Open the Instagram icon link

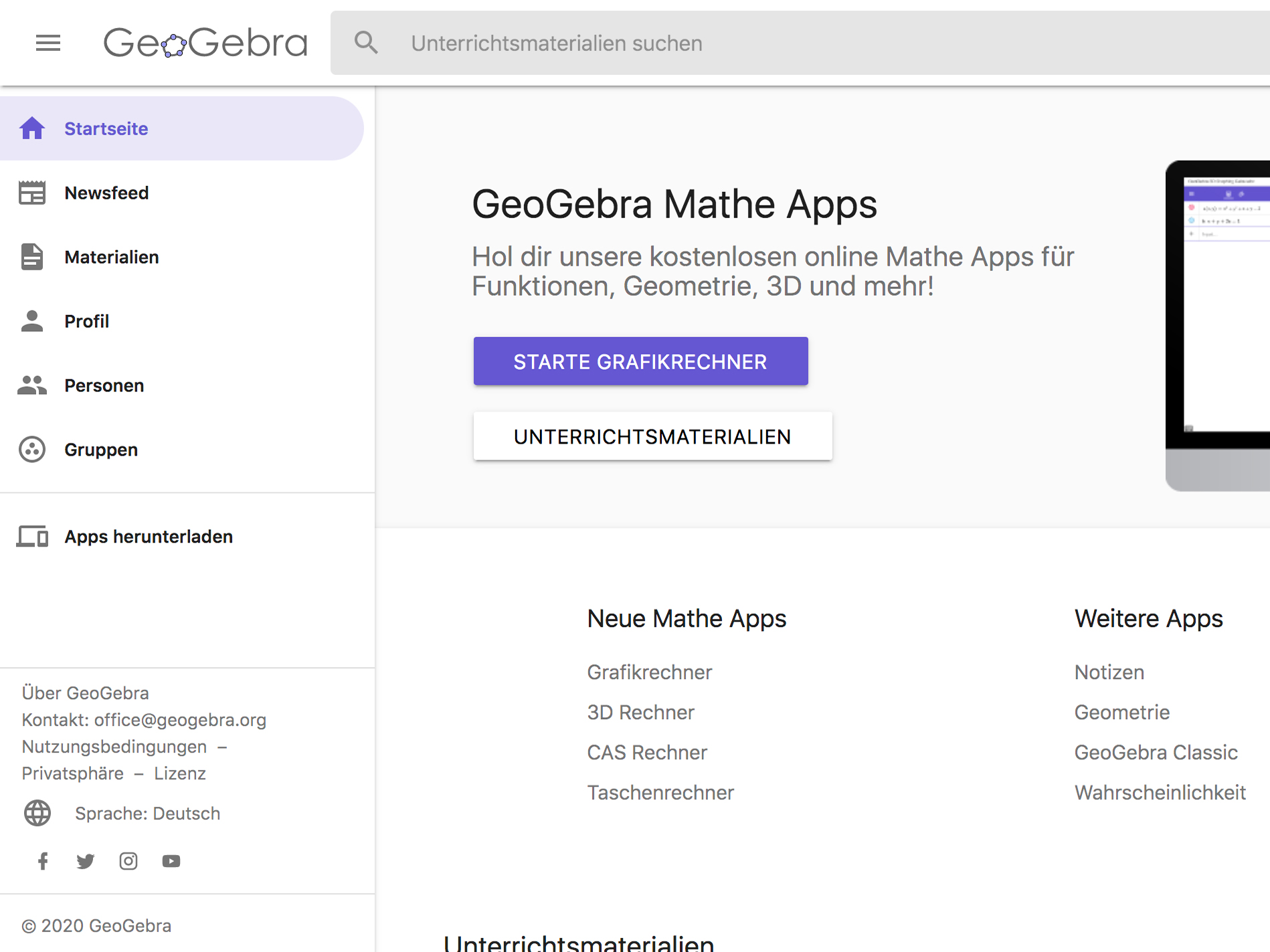tap(128, 861)
